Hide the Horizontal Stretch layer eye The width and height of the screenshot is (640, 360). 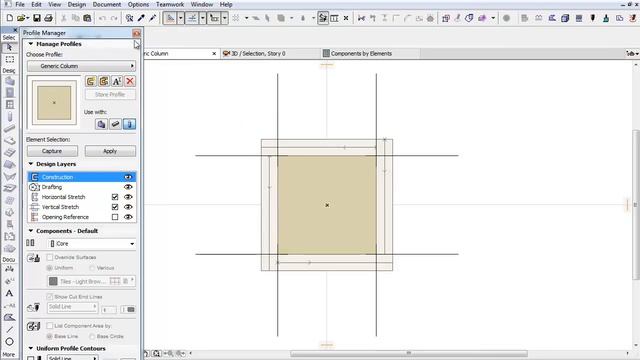point(128,197)
